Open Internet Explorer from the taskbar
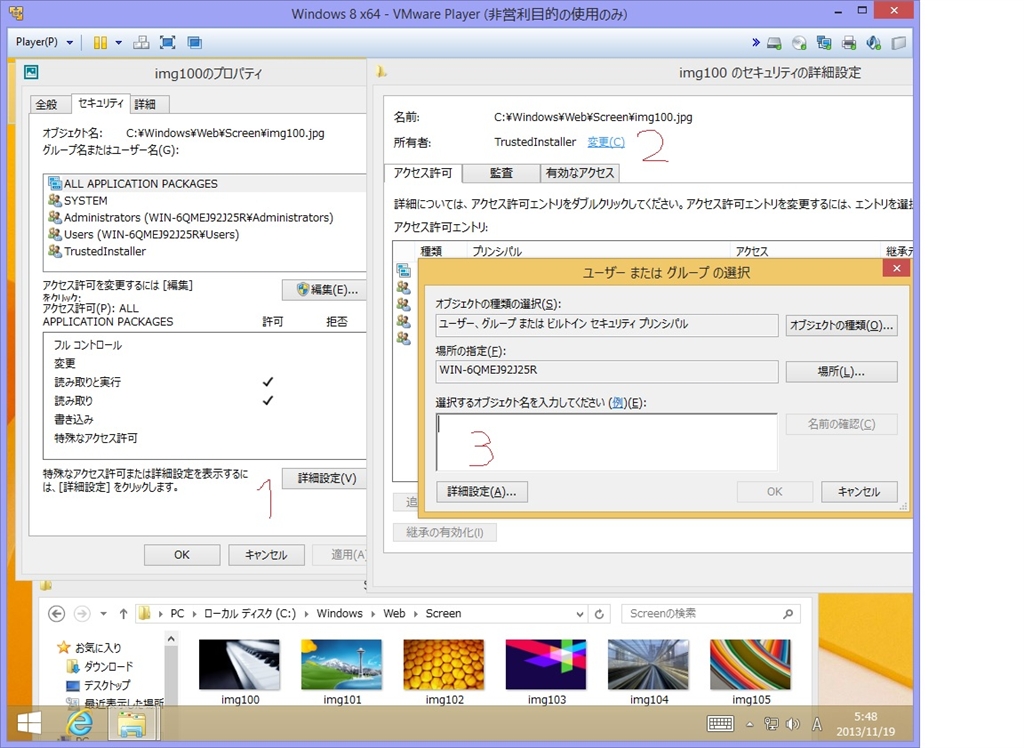The width and height of the screenshot is (1024, 748). point(80,723)
